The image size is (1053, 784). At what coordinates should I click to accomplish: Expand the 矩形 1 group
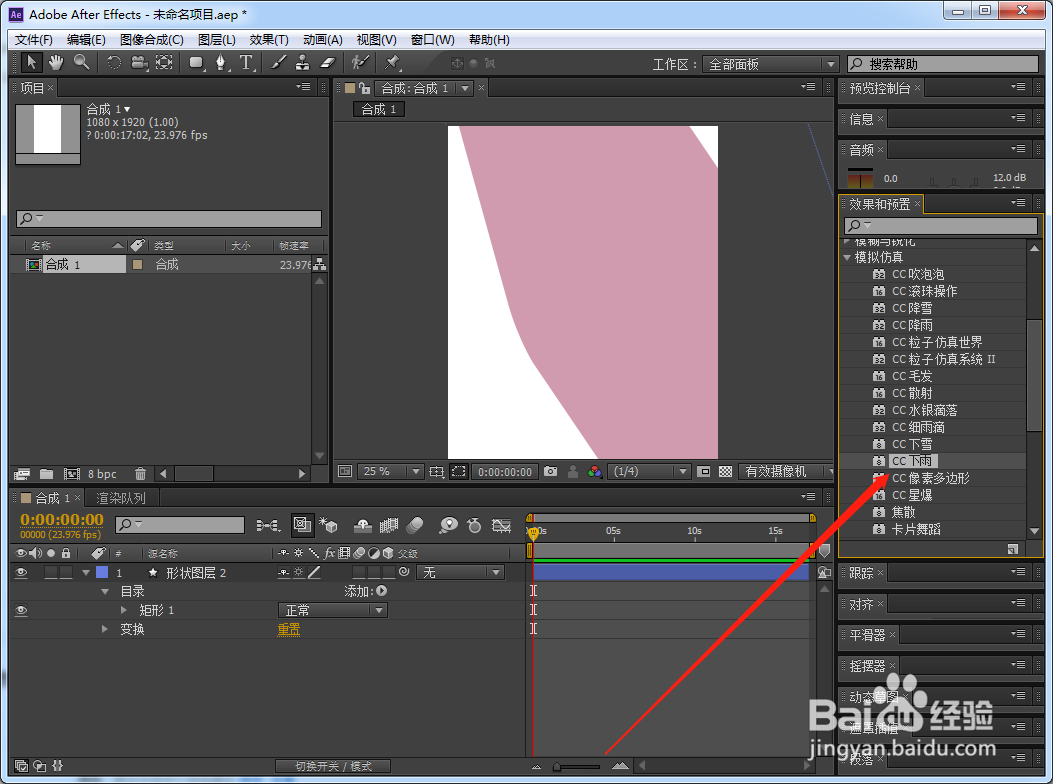(124, 610)
